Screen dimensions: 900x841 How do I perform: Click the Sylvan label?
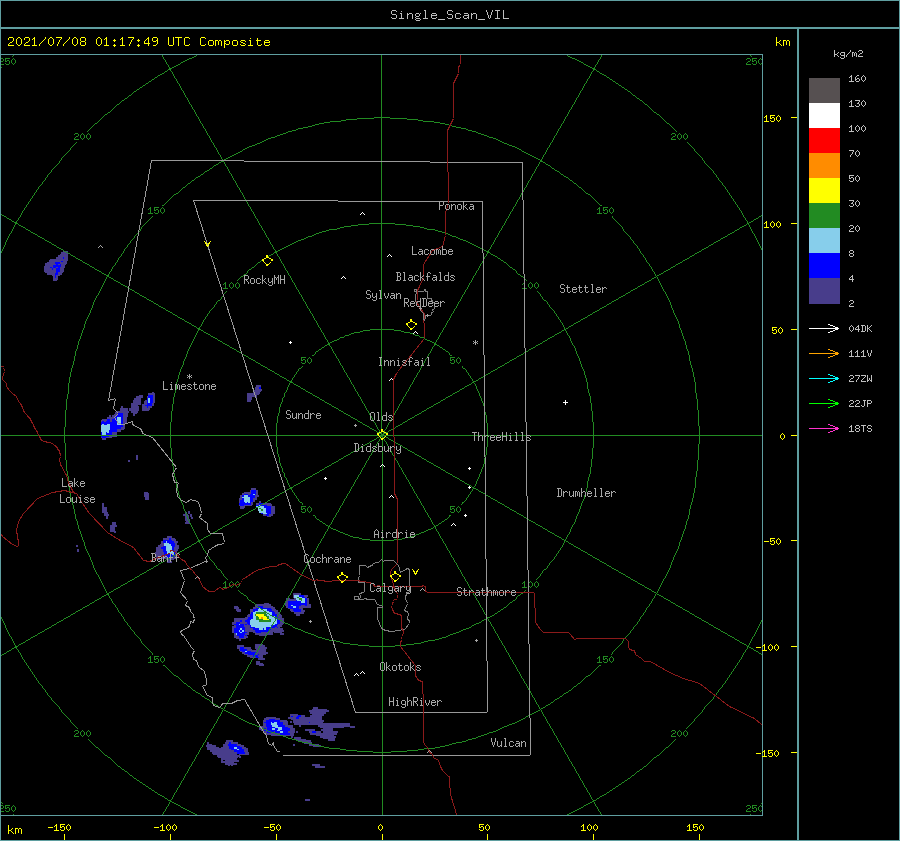[x=383, y=295]
